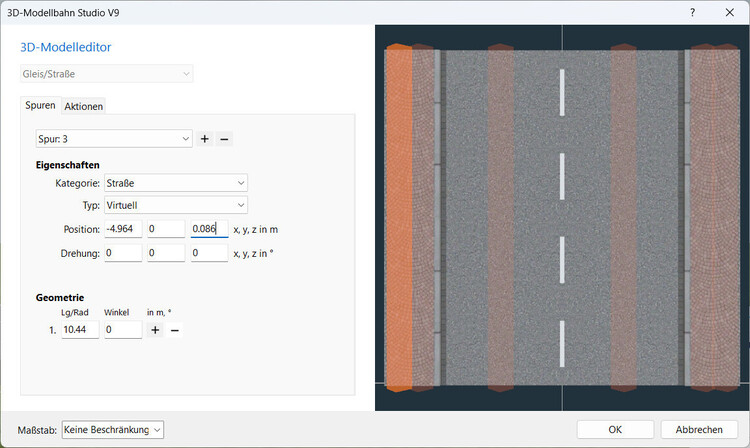Viewport: 750px width, 448px height.
Task: Open the disabled Gleis/Straße dropdown
Action: coord(106,74)
